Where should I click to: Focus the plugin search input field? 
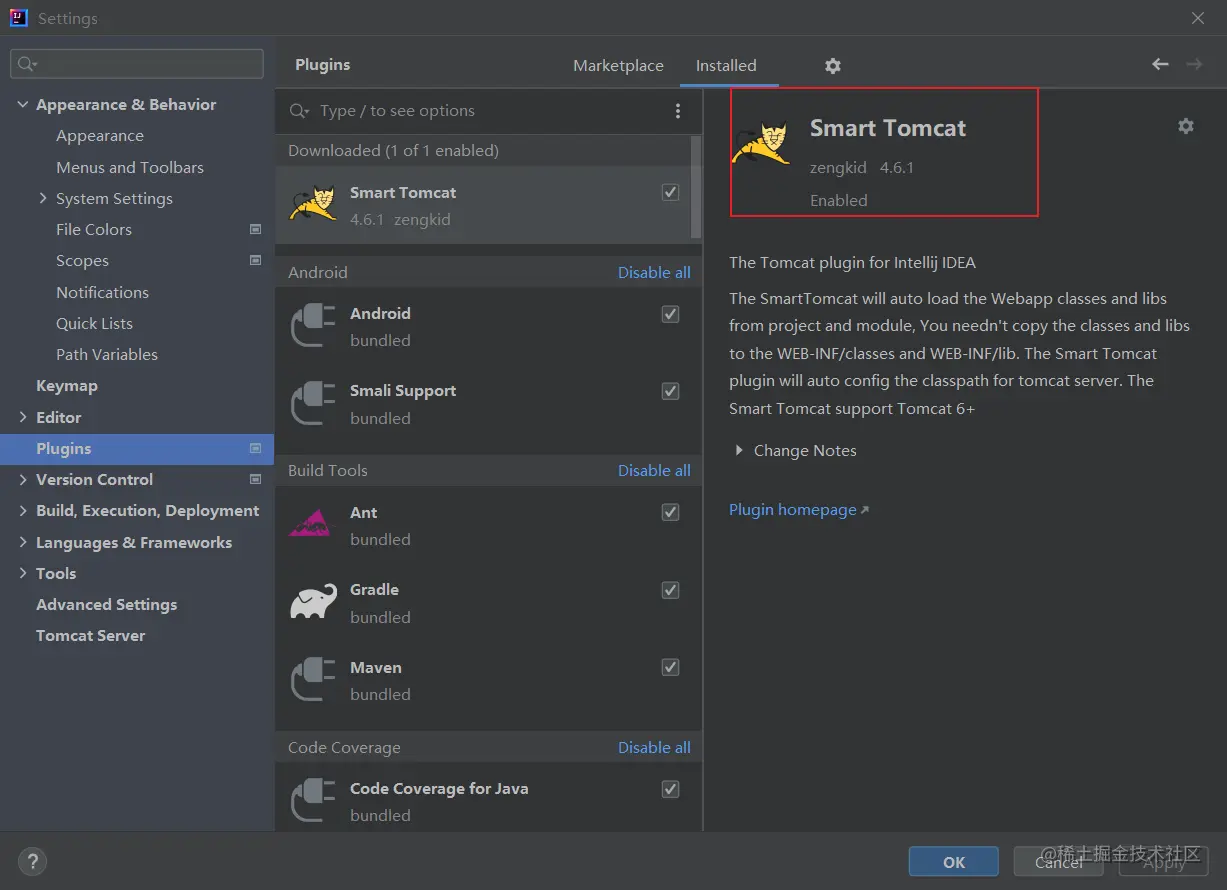(x=490, y=111)
